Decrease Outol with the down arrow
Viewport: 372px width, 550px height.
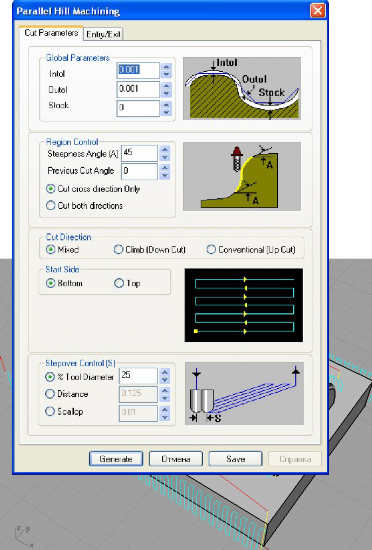tap(166, 93)
